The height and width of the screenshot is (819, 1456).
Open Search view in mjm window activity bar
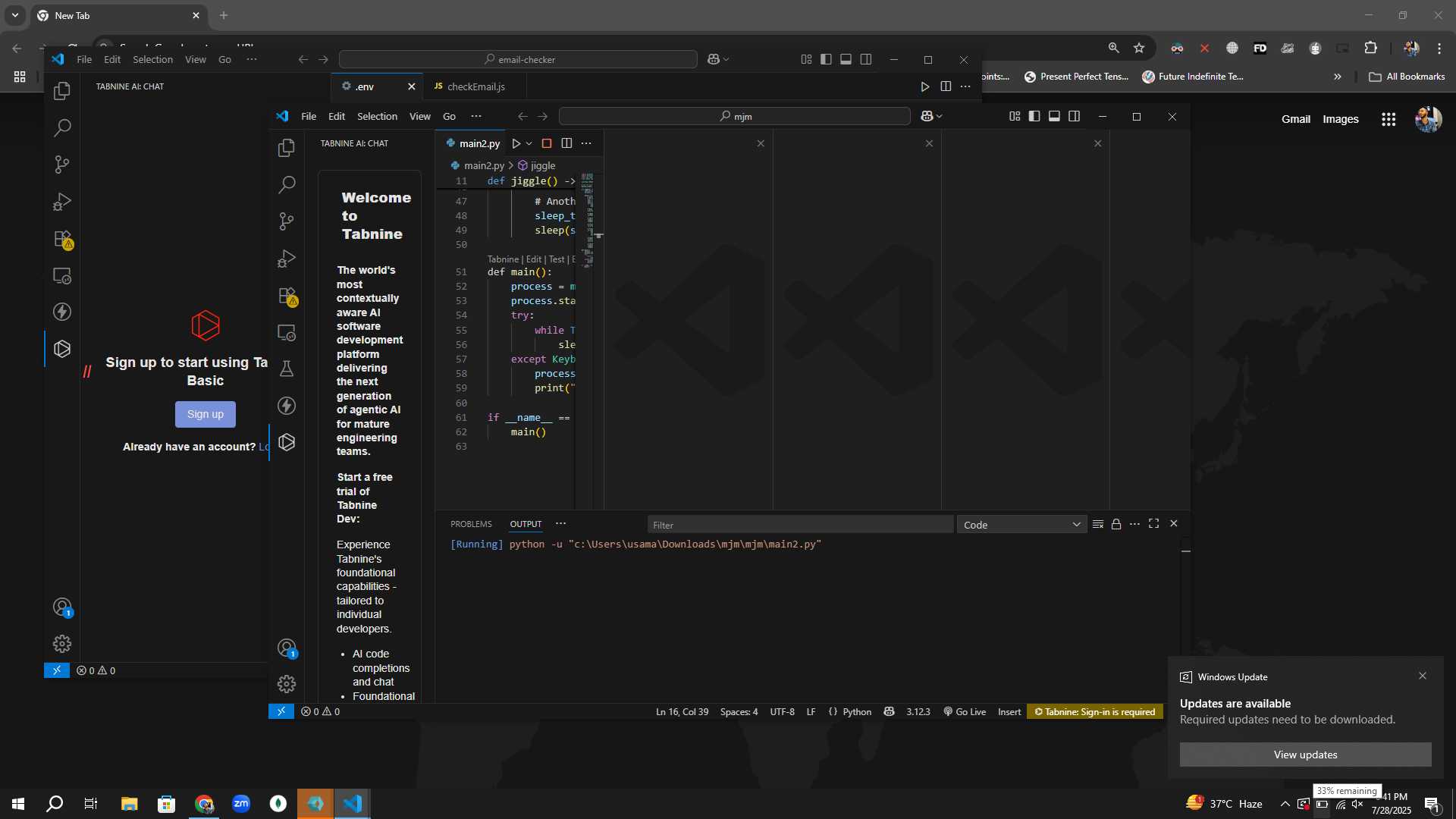point(287,184)
